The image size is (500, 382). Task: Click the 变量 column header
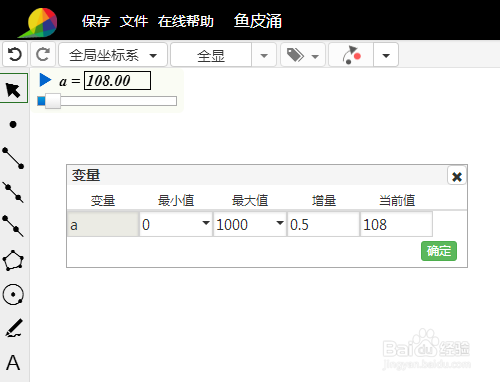[103, 201]
